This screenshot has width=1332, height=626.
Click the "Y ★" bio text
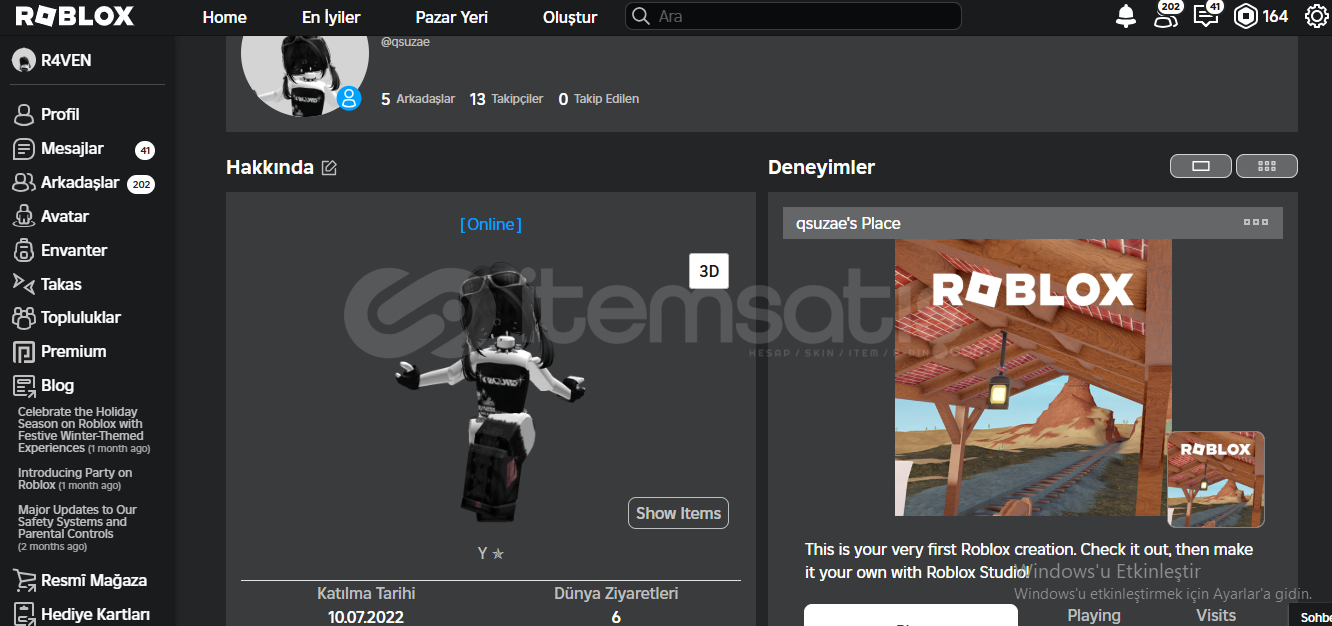coord(490,552)
